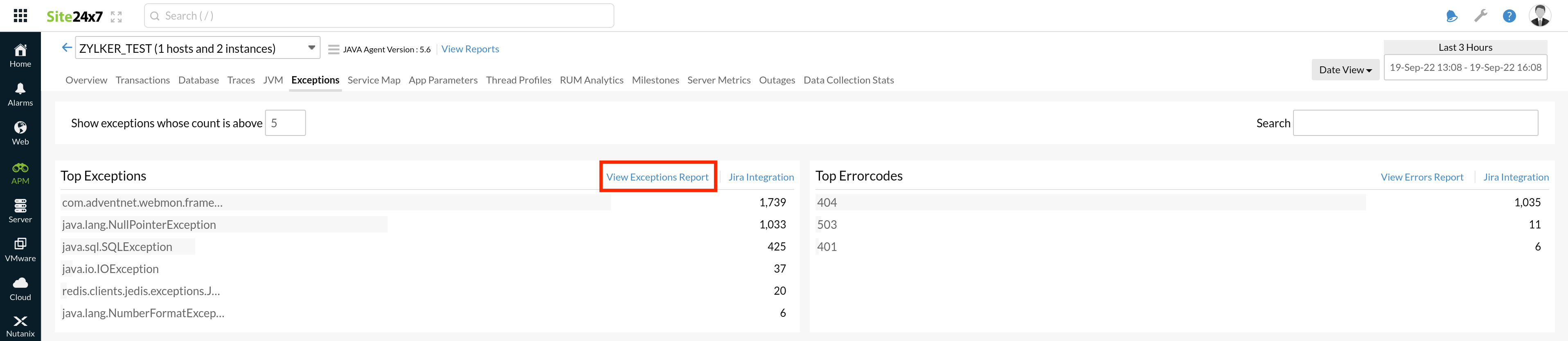Click the exception count threshold field
Screen dimensions: 1568x341
(285, 123)
